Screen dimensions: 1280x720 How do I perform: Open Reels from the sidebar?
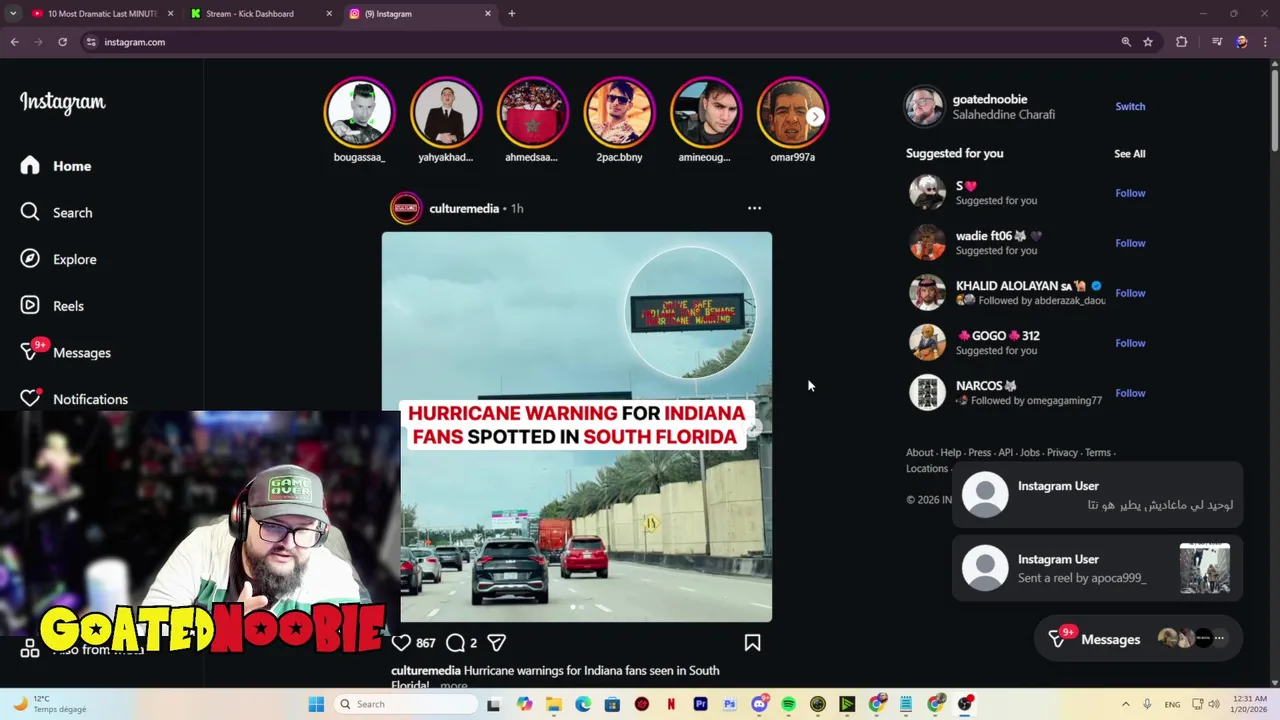pyautogui.click(x=53, y=306)
